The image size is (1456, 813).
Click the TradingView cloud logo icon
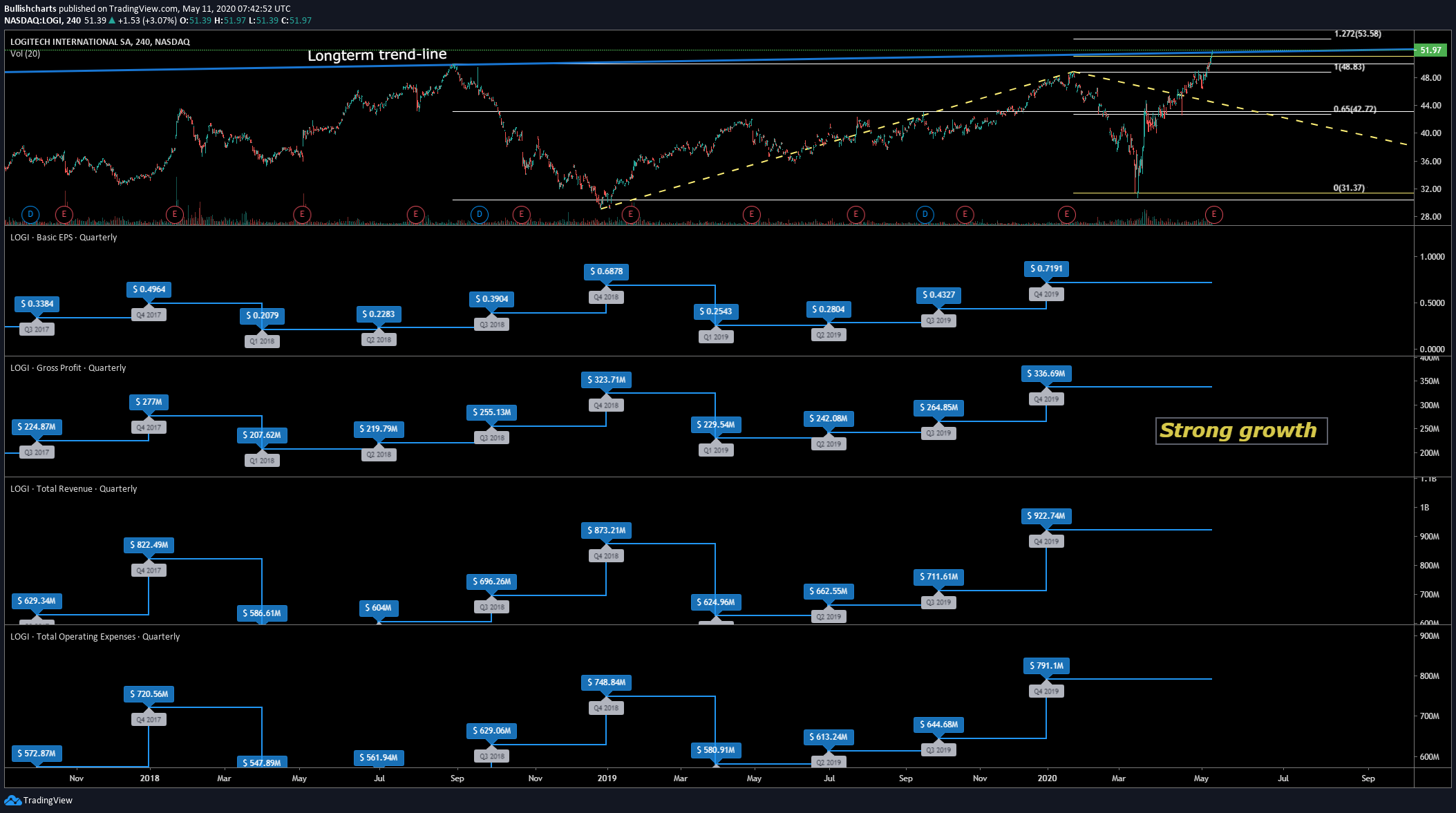point(12,800)
